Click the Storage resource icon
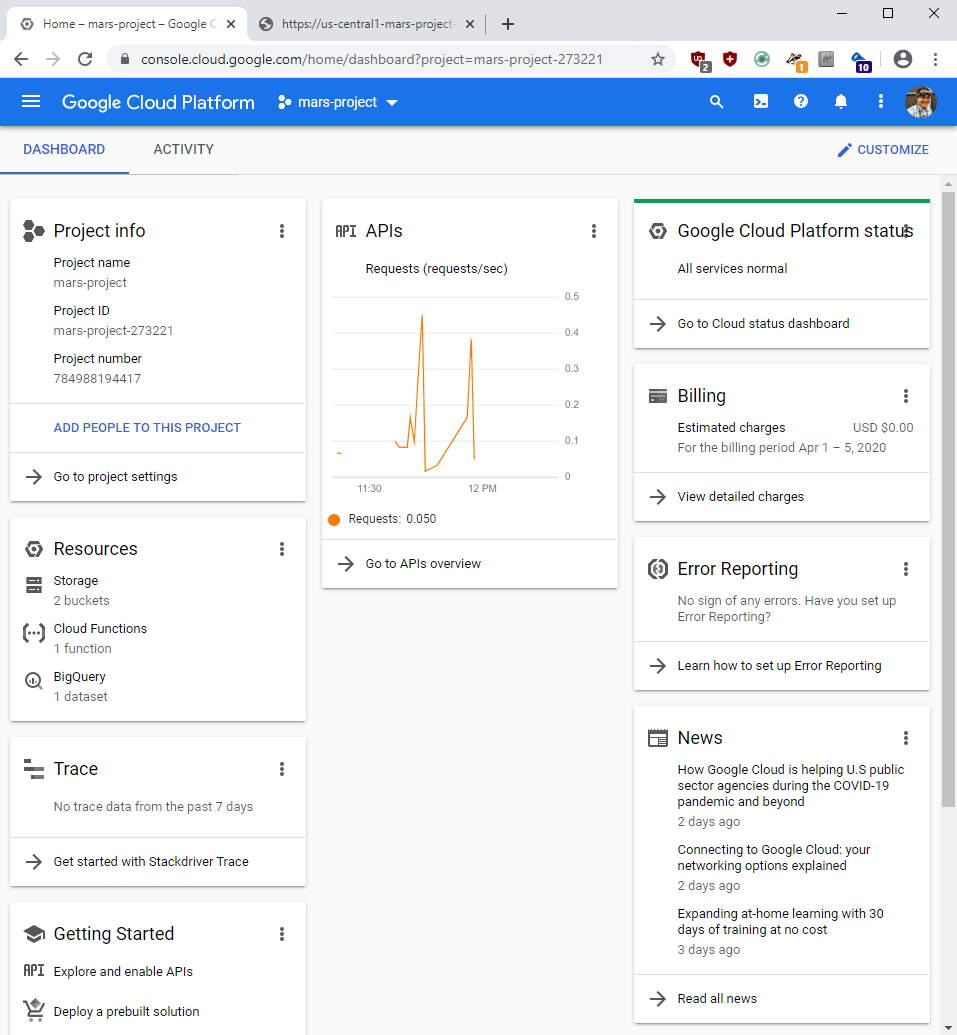The image size is (957, 1035). [x=34, y=585]
